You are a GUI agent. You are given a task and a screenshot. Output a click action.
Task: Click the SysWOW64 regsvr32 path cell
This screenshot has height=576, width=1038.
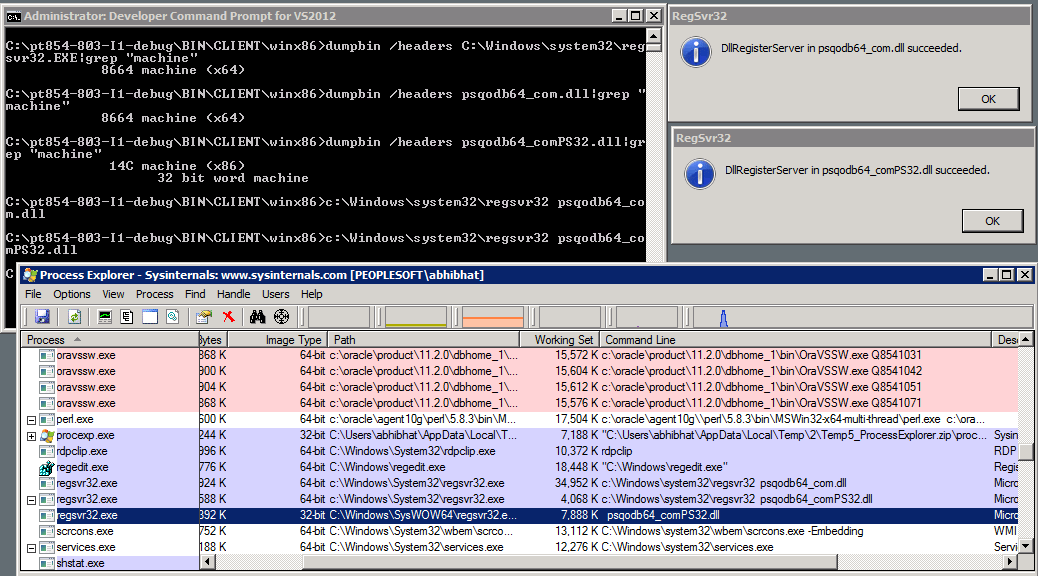point(423,515)
